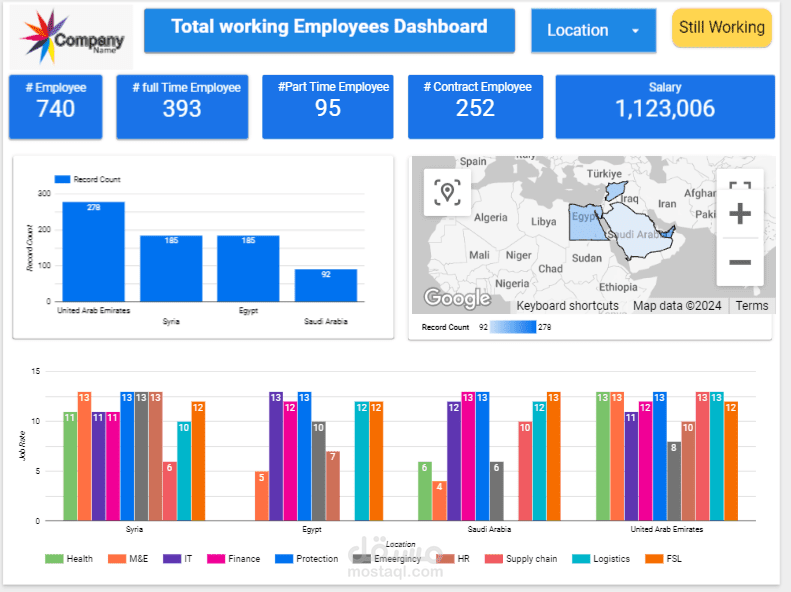Select the # Employee 740 scorecard

[55, 106]
